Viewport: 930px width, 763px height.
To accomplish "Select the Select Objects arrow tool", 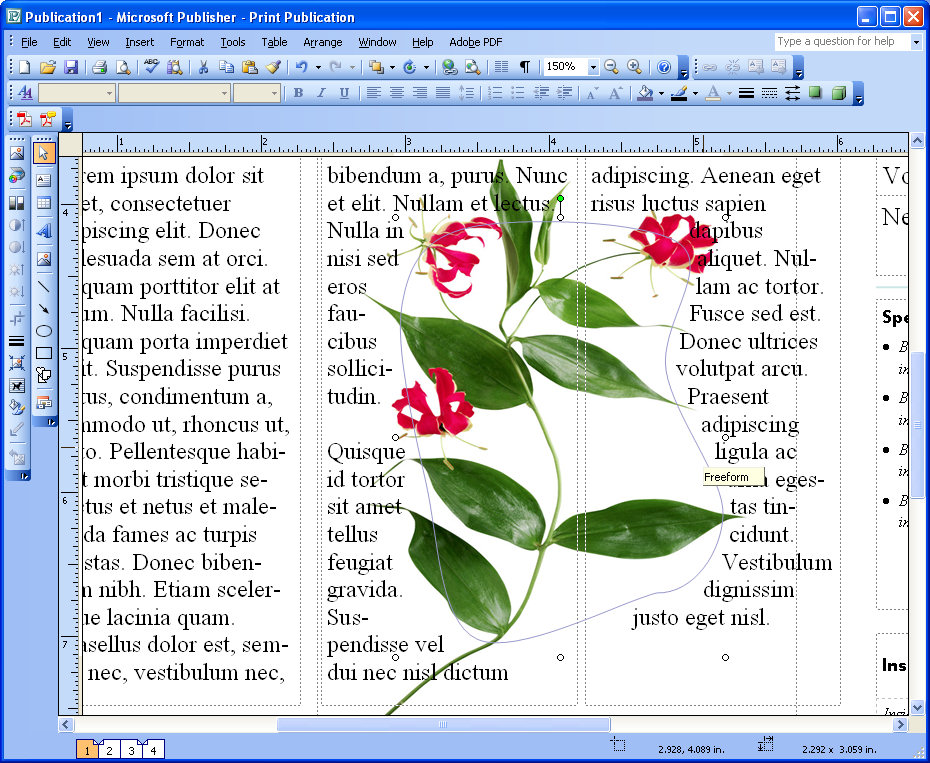I will 44,153.
